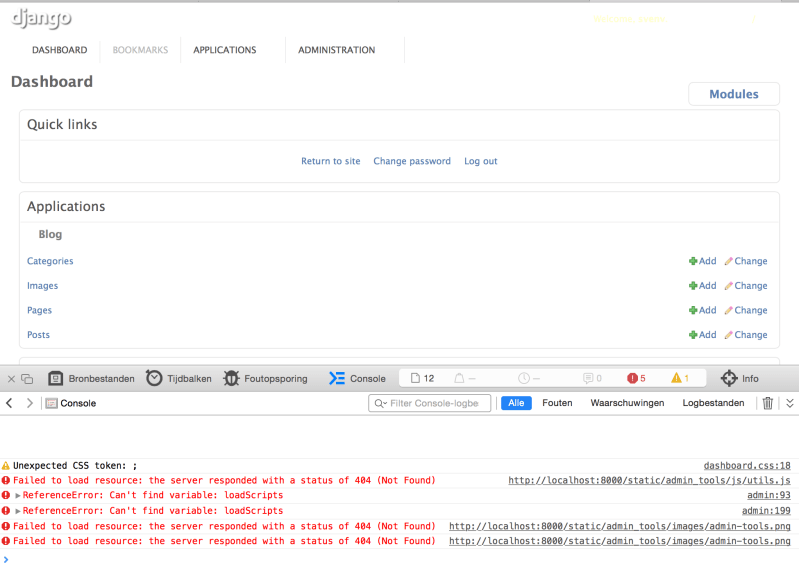The width and height of the screenshot is (799, 572).
Task: Click the pencil Change icon for Images
Action: coord(729,286)
